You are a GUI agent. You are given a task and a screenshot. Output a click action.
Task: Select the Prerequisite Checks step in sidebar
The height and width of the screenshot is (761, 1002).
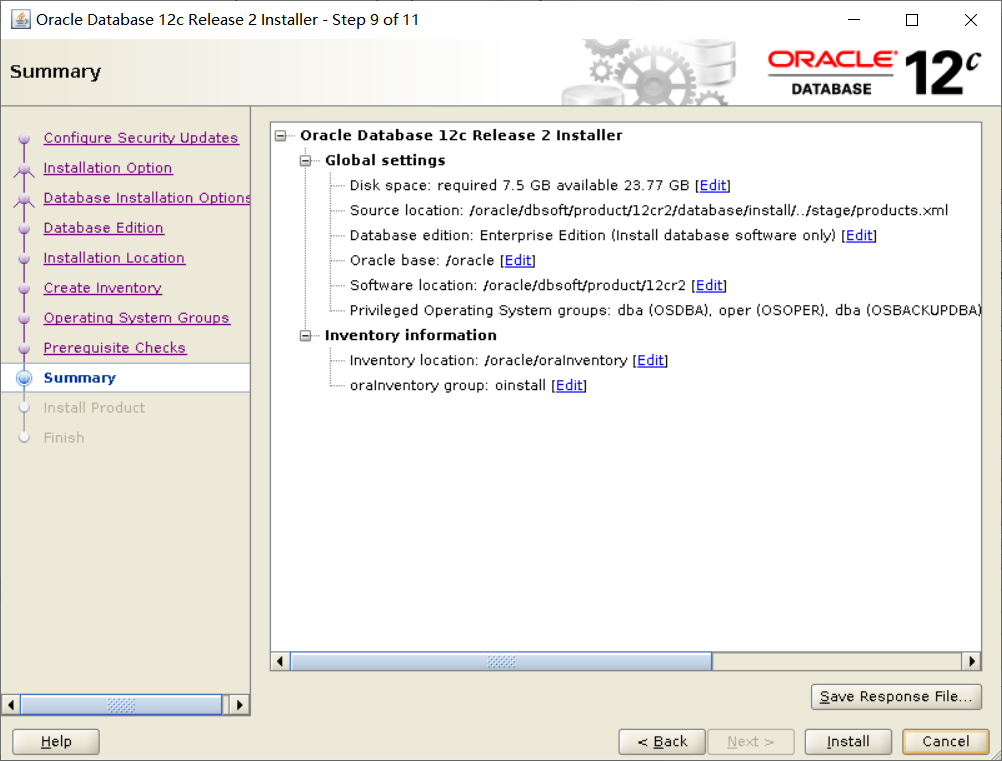114,347
